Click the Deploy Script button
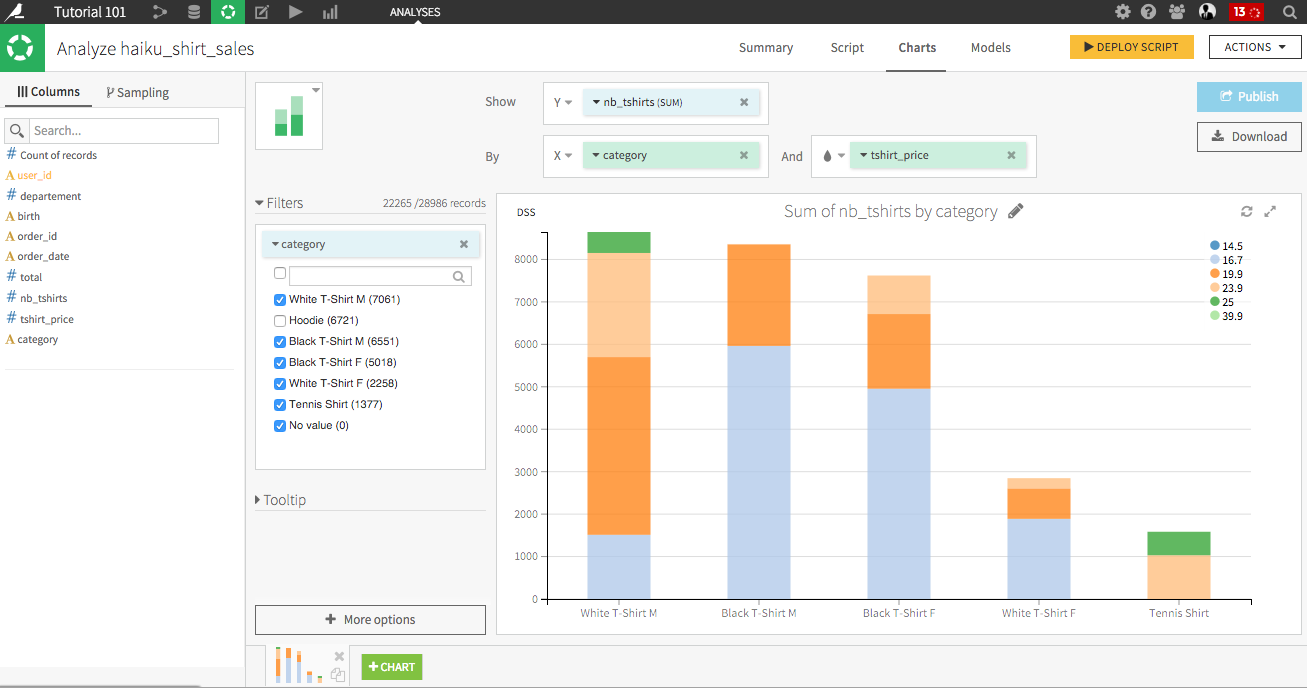The image size is (1307, 688). [1131, 46]
